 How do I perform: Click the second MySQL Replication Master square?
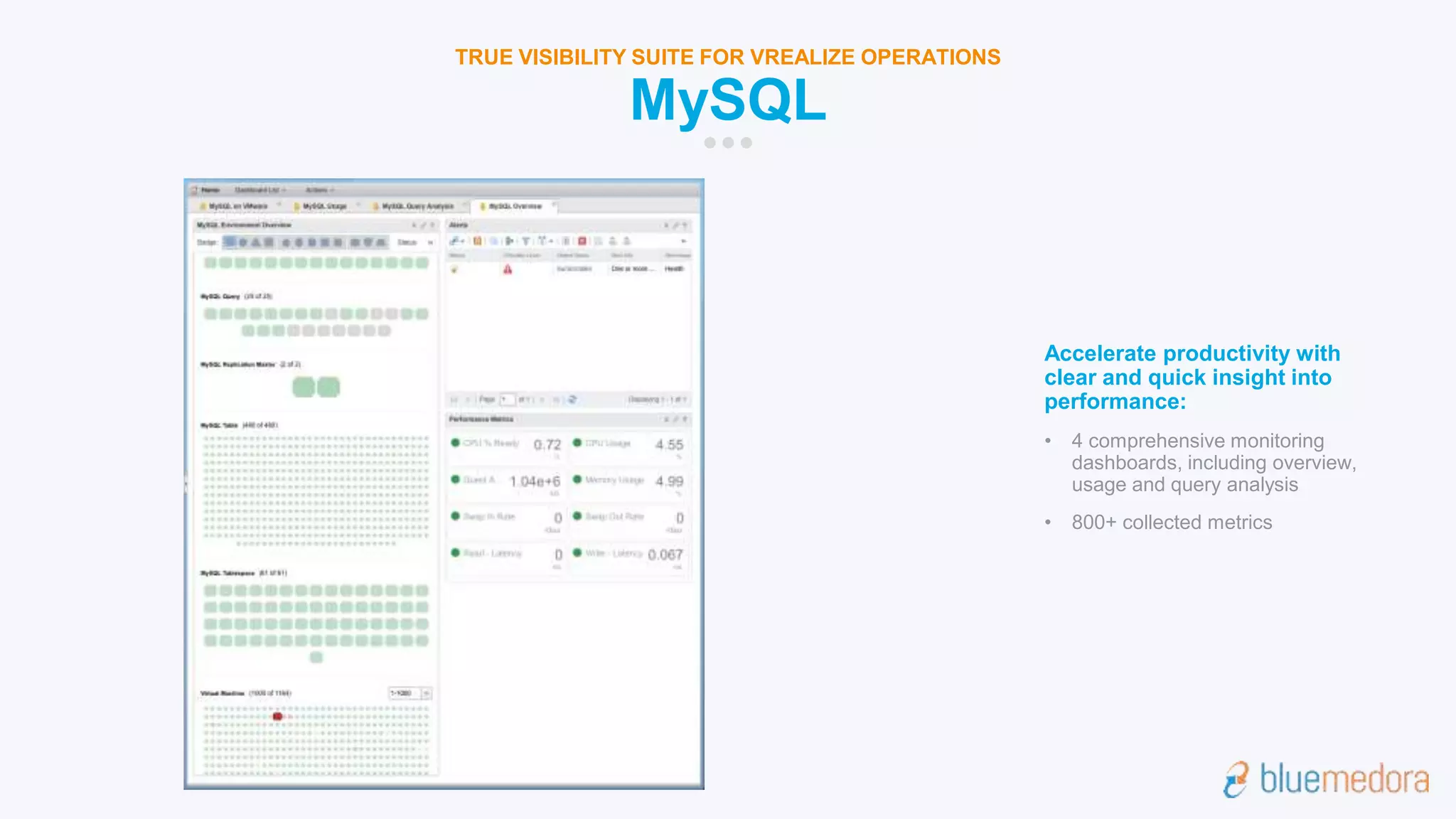pyautogui.click(x=328, y=387)
